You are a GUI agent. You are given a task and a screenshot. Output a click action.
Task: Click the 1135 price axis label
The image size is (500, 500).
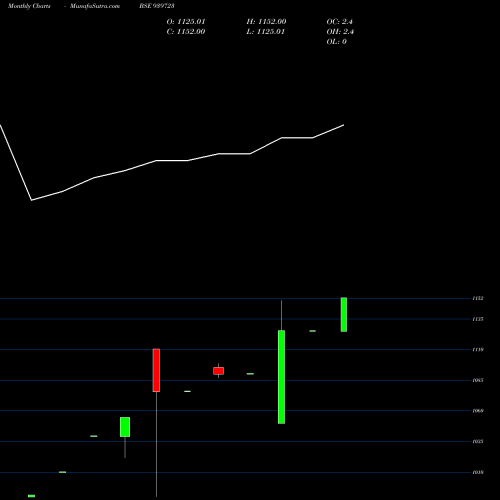[x=478, y=319]
